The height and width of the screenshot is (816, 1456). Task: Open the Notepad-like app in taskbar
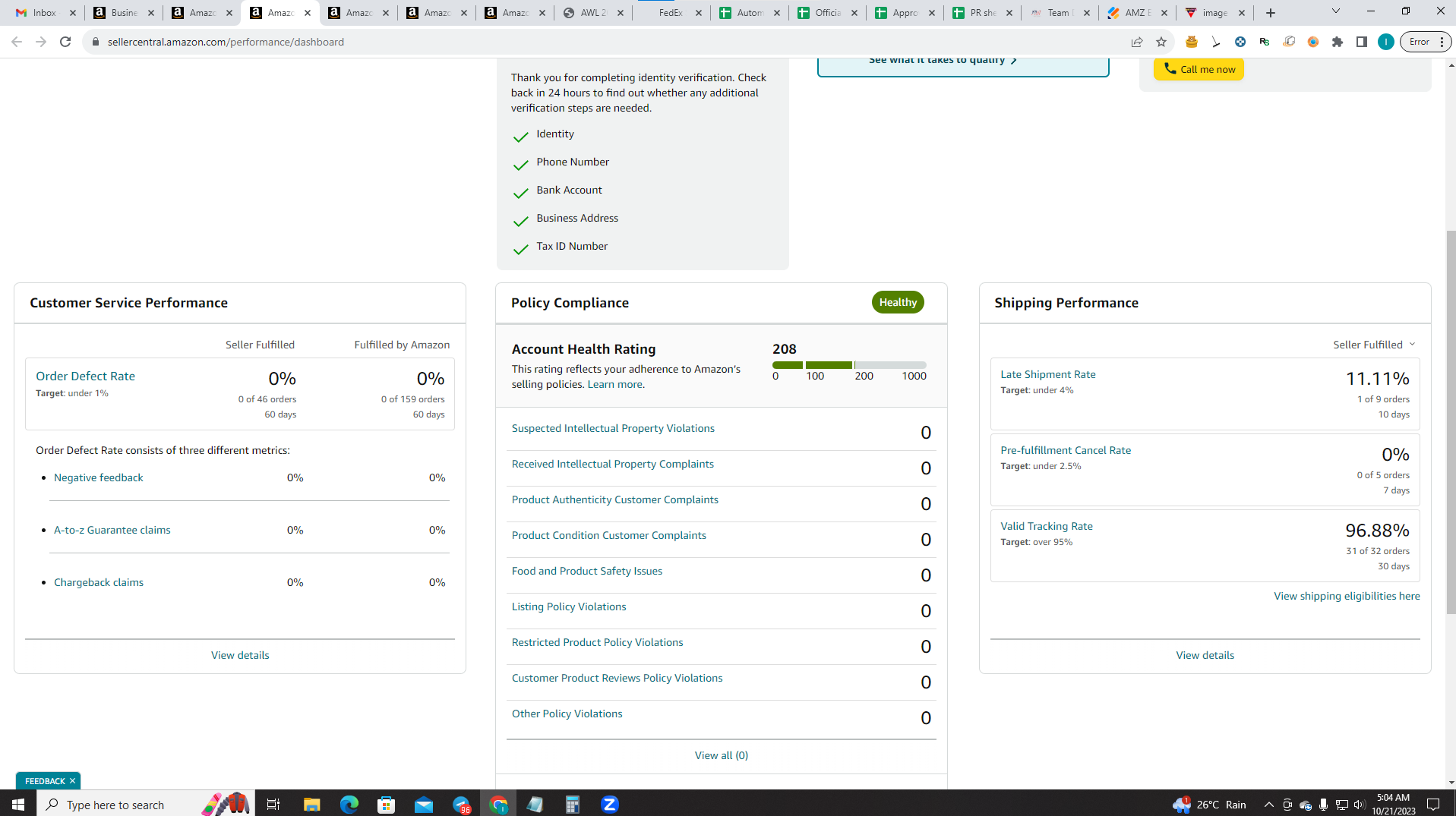[x=535, y=804]
